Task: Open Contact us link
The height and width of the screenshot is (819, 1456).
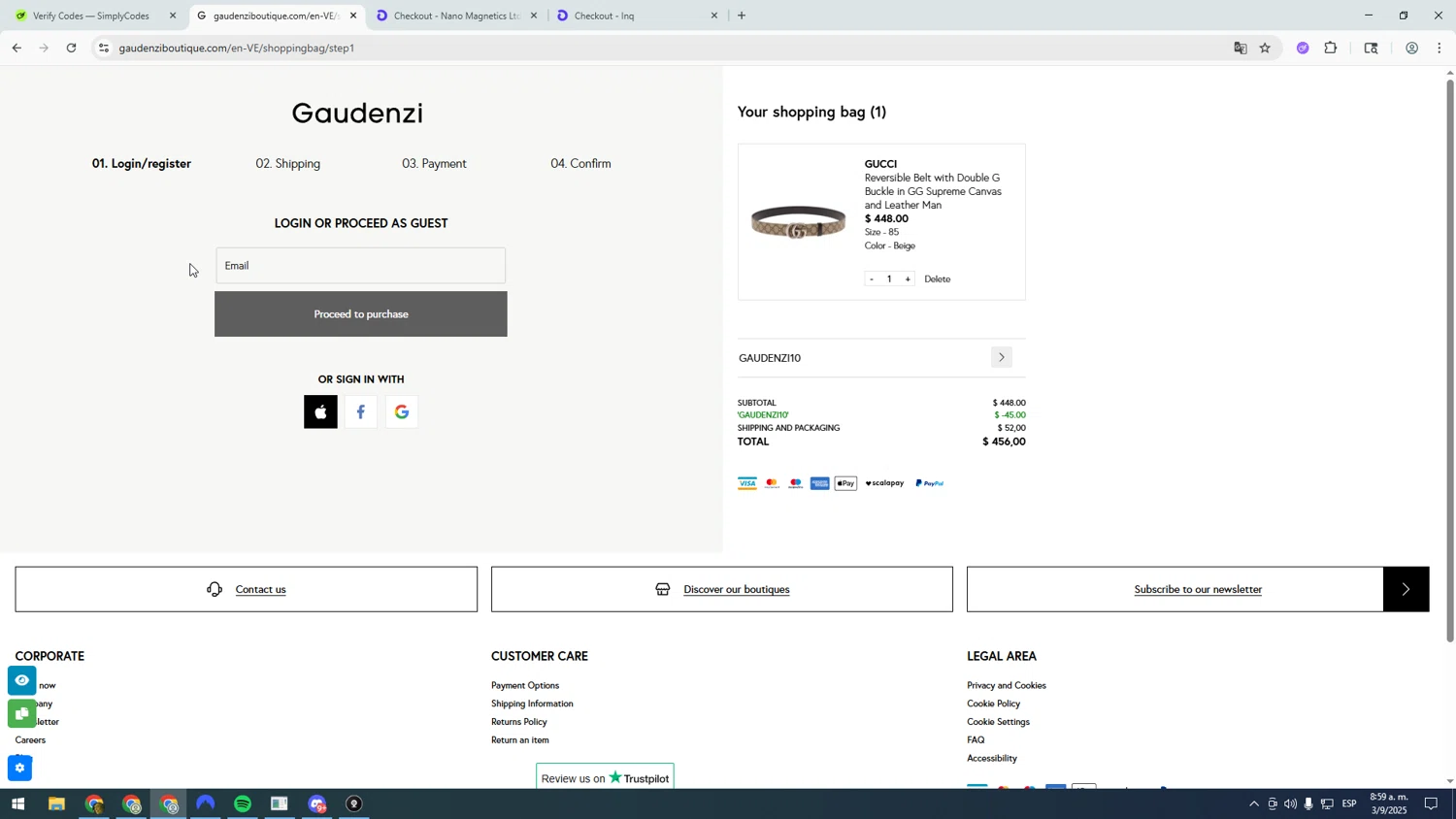Action: [260, 589]
